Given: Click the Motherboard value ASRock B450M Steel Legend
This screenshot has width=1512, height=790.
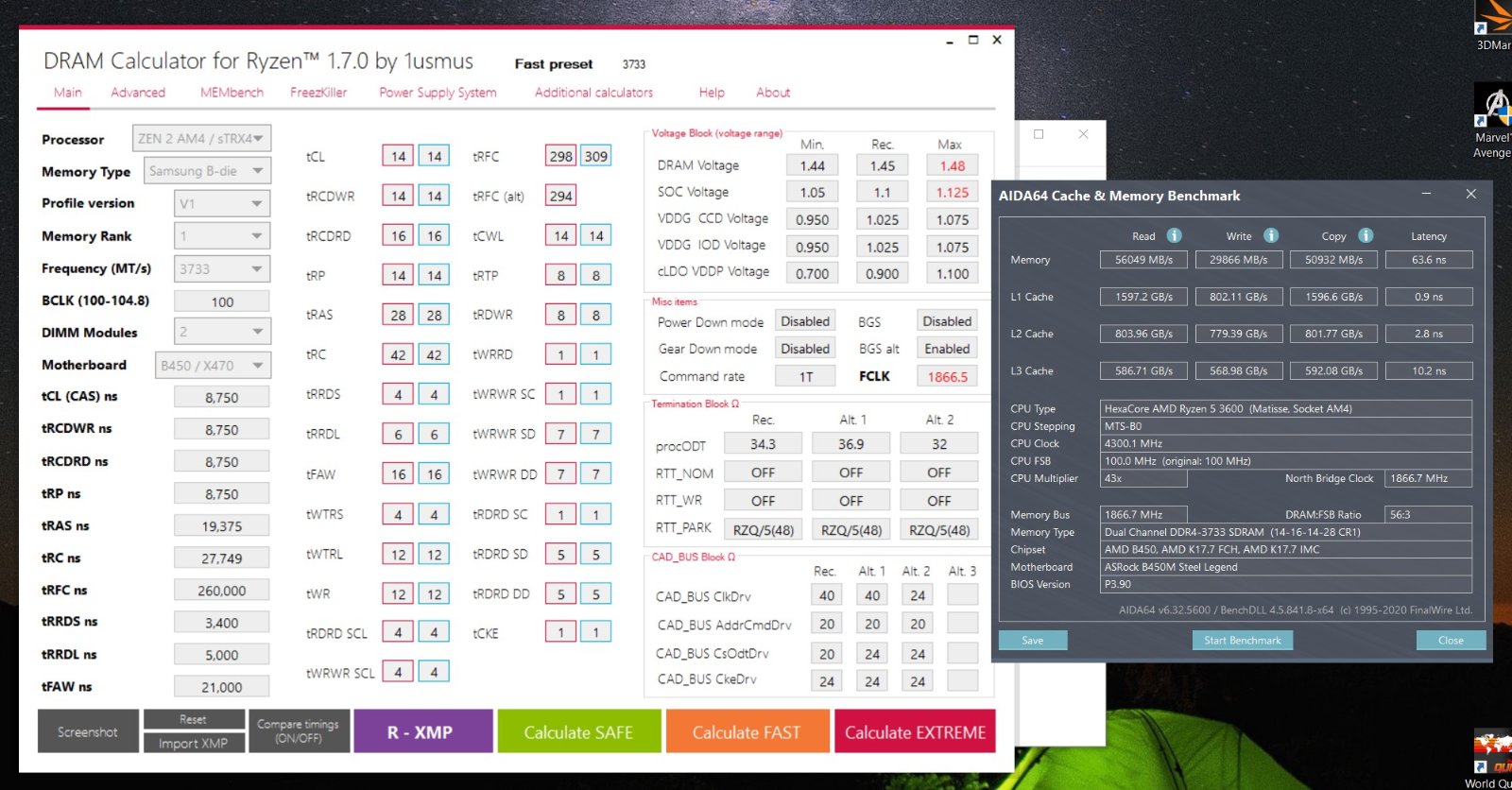Looking at the screenshot, I should (x=1286, y=567).
